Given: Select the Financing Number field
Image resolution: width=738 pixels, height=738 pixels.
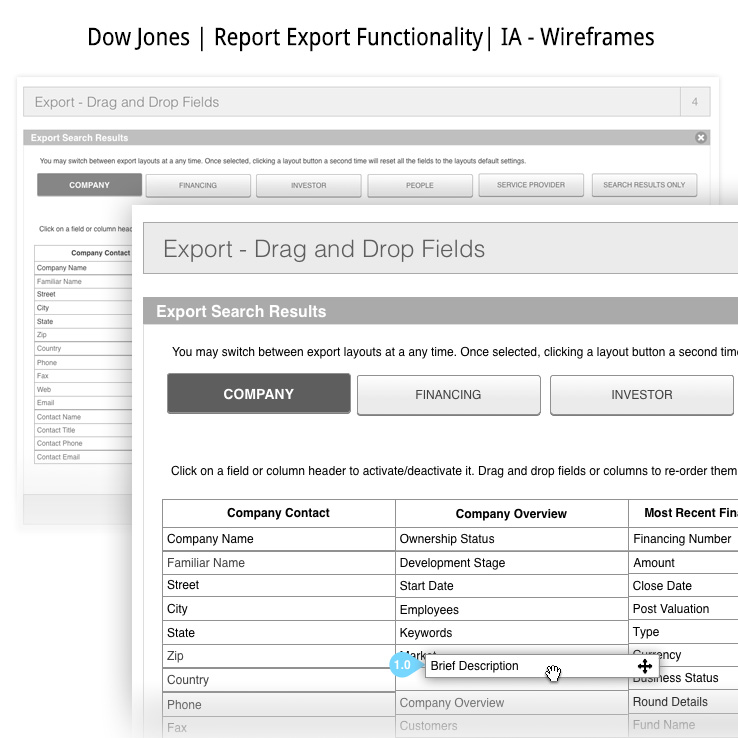Looking at the screenshot, I should 683,539.
